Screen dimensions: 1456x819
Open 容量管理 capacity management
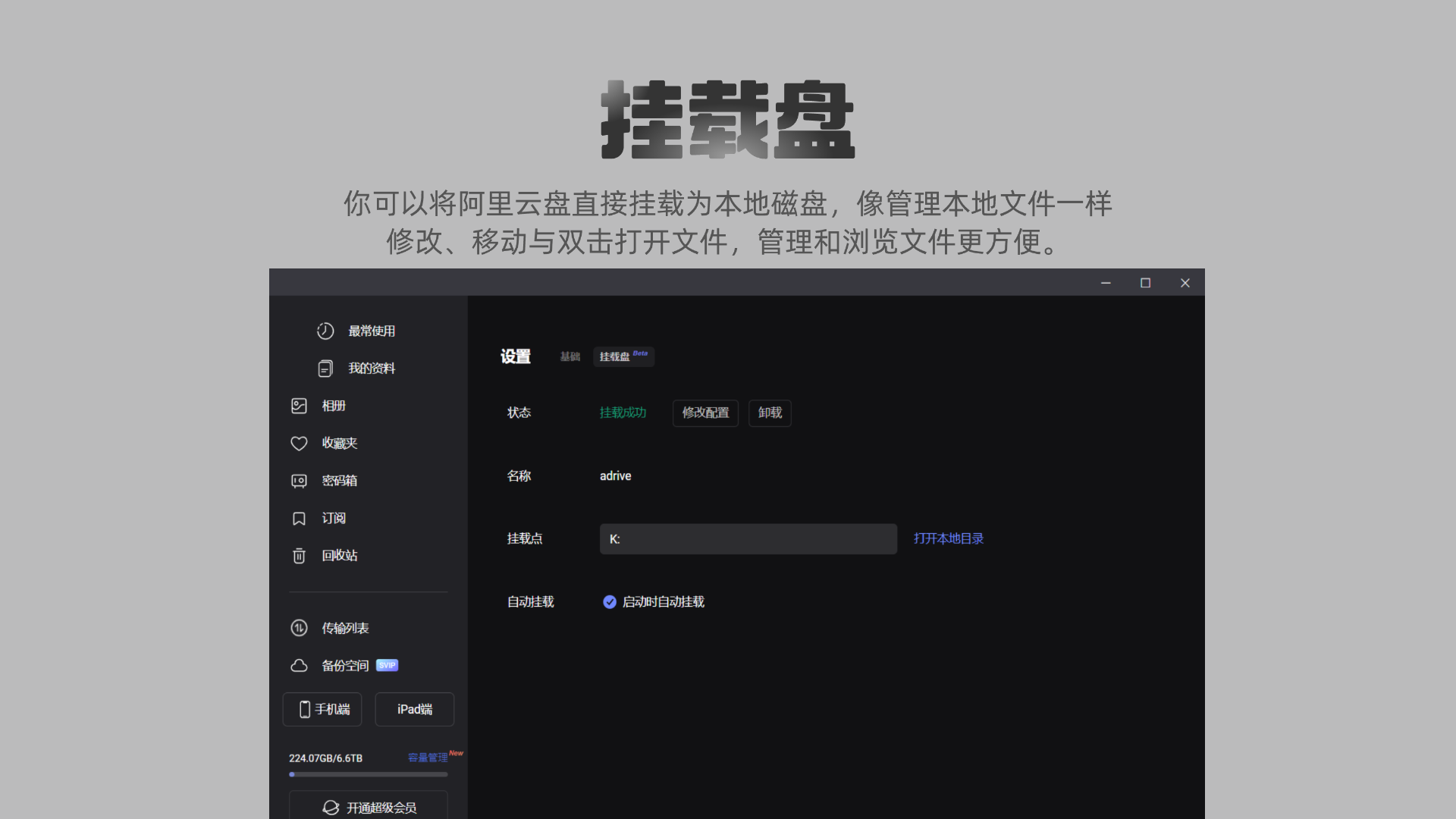(x=427, y=758)
